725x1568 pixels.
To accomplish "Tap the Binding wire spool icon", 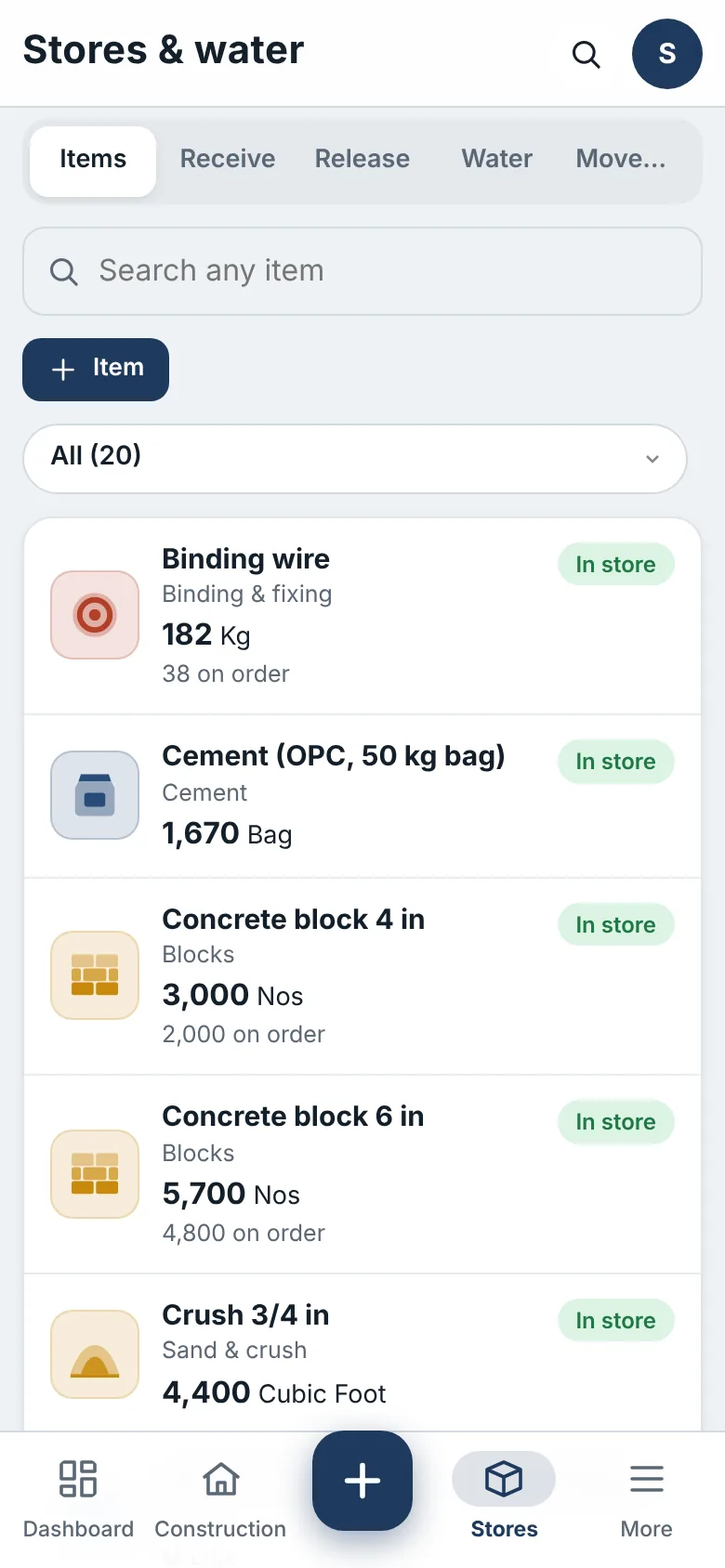I will coord(95,615).
